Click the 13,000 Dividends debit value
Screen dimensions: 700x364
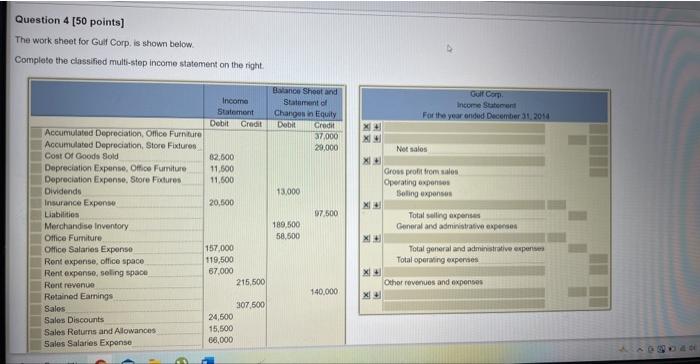[288, 192]
